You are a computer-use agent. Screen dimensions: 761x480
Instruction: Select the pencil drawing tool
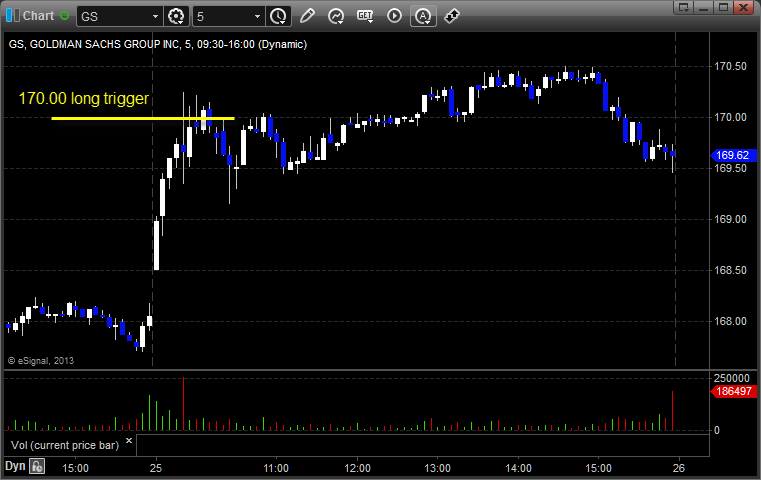pos(307,16)
